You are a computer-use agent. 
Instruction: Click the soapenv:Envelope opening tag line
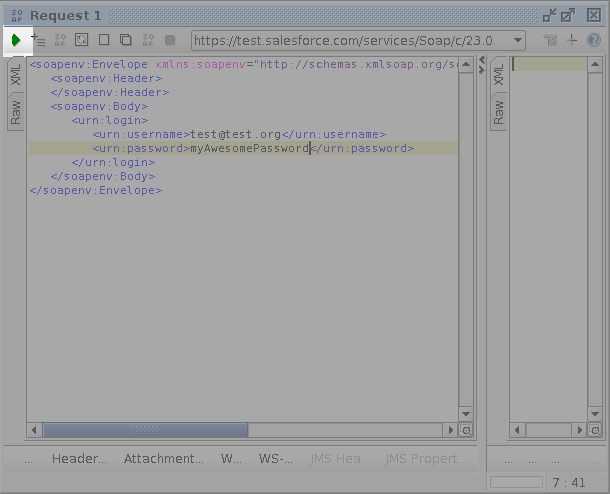(x=244, y=64)
